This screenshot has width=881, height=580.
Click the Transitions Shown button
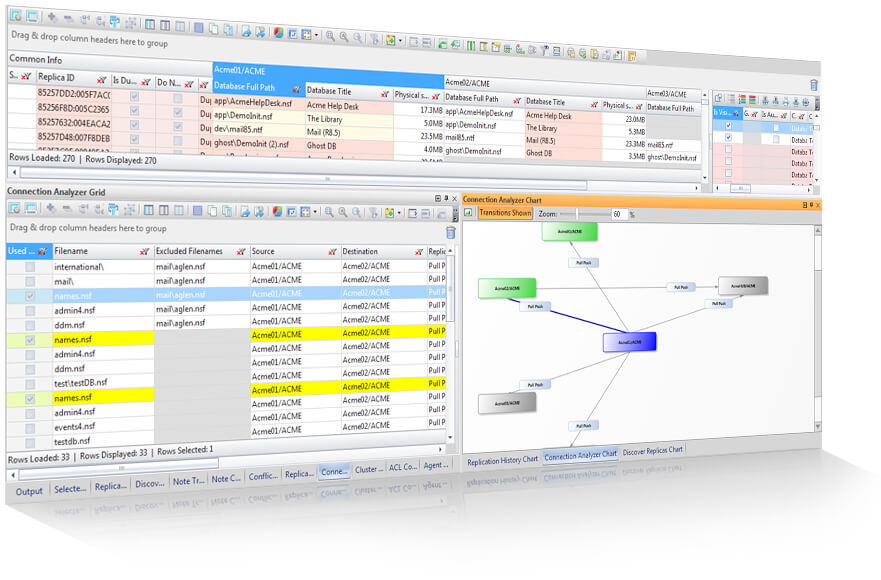click(x=505, y=212)
